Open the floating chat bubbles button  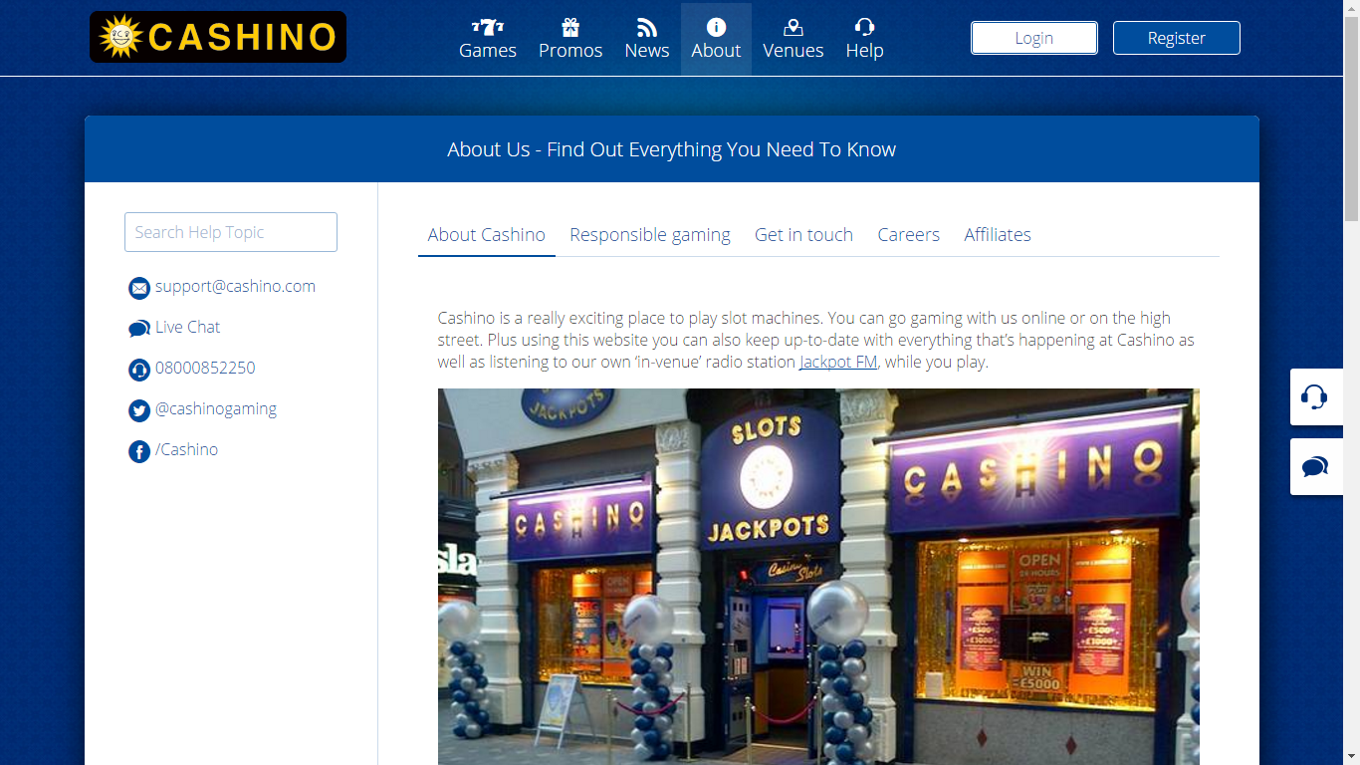[x=1316, y=466]
